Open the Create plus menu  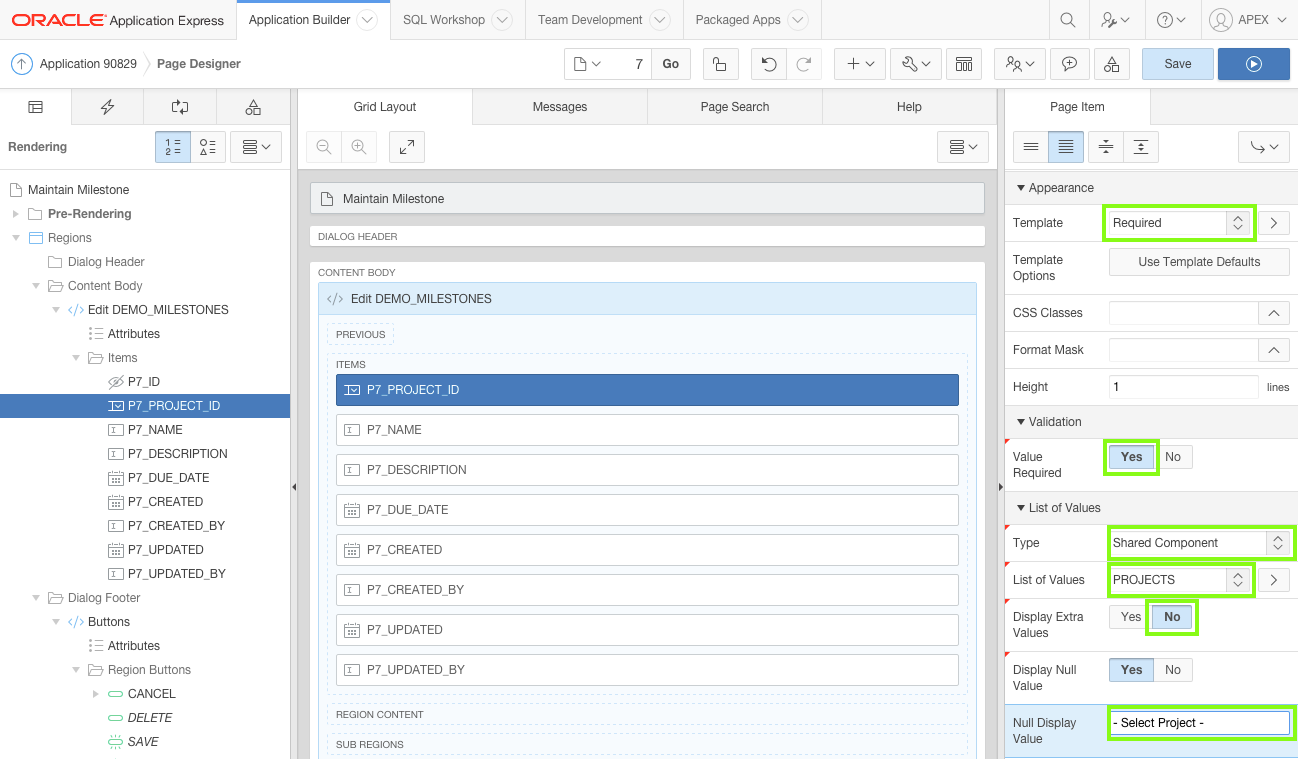(860, 64)
